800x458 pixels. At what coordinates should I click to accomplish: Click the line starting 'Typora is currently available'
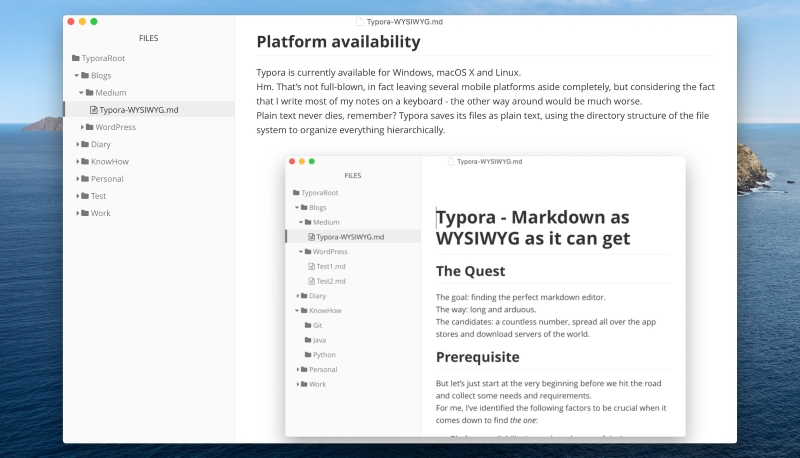click(x=388, y=72)
